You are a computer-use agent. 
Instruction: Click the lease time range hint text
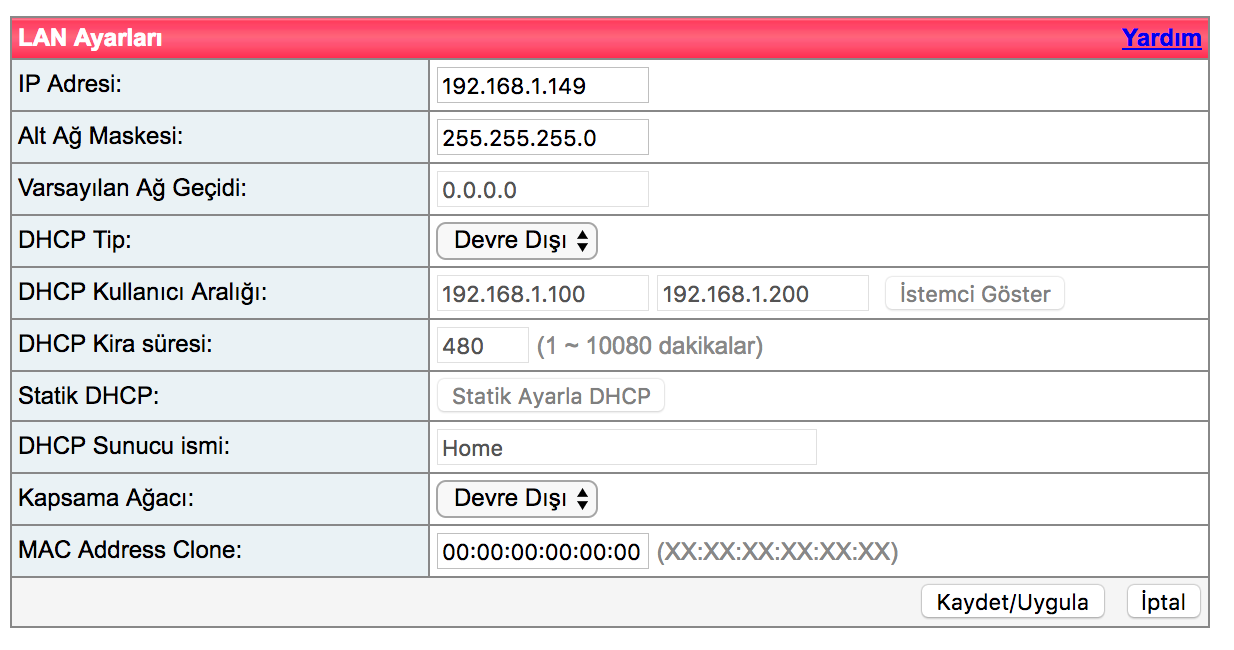coord(650,346)
